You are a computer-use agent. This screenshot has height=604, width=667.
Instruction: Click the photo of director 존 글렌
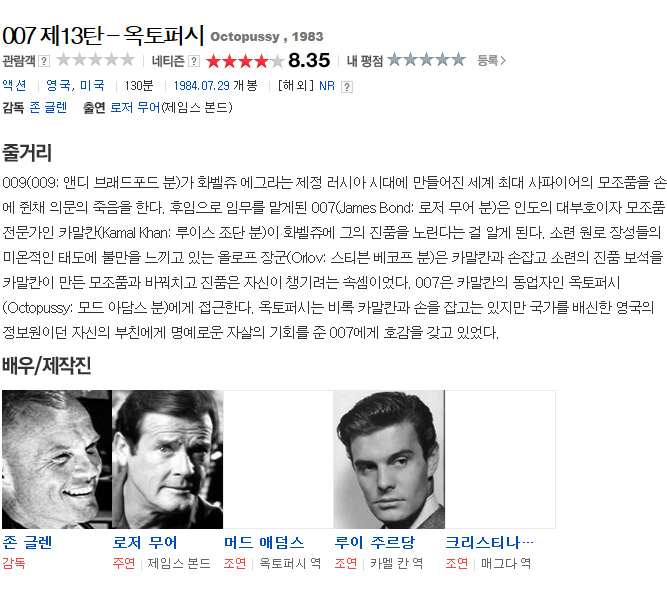click(x=57, y=459)
